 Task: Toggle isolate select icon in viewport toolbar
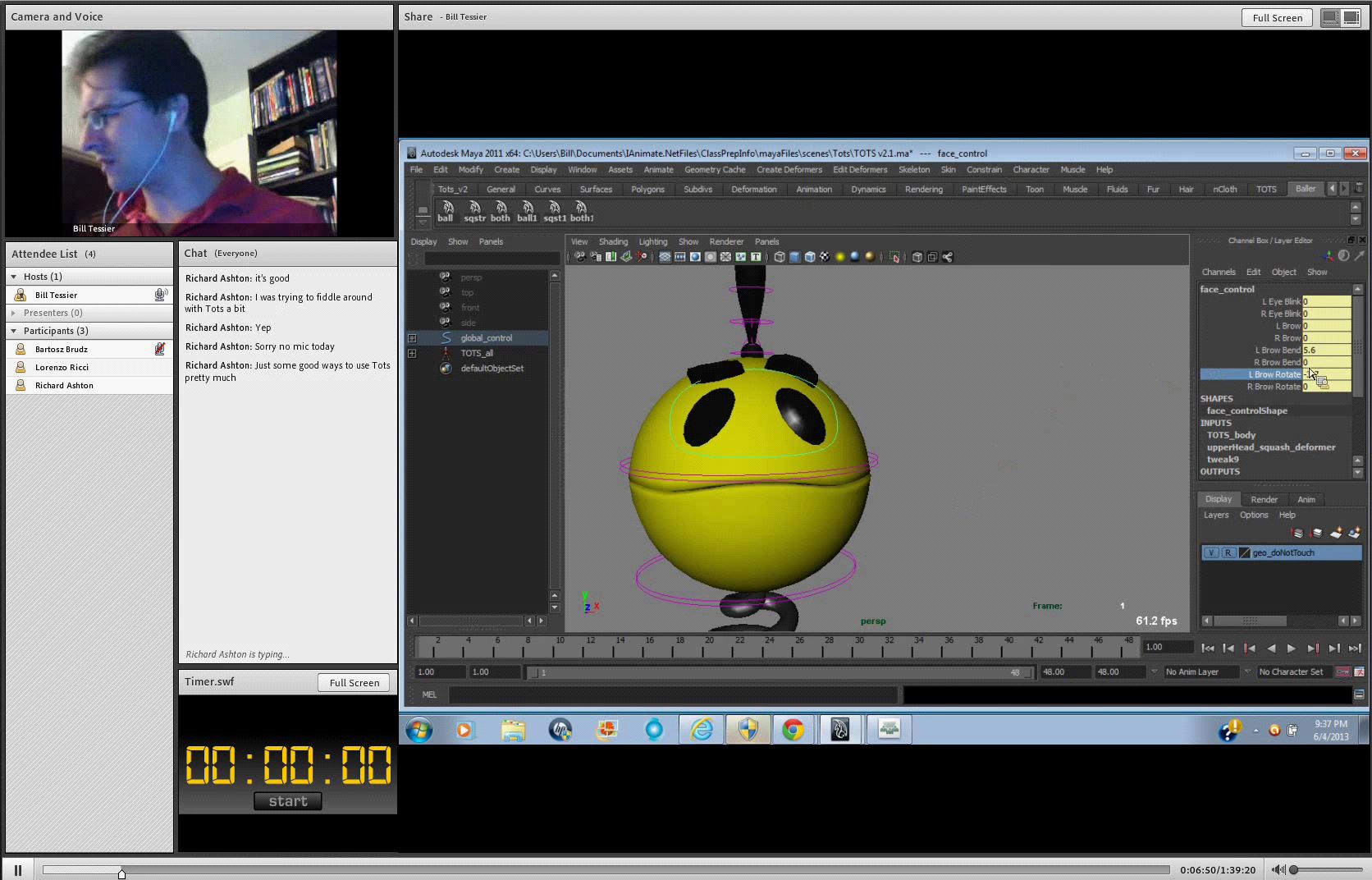894,257
